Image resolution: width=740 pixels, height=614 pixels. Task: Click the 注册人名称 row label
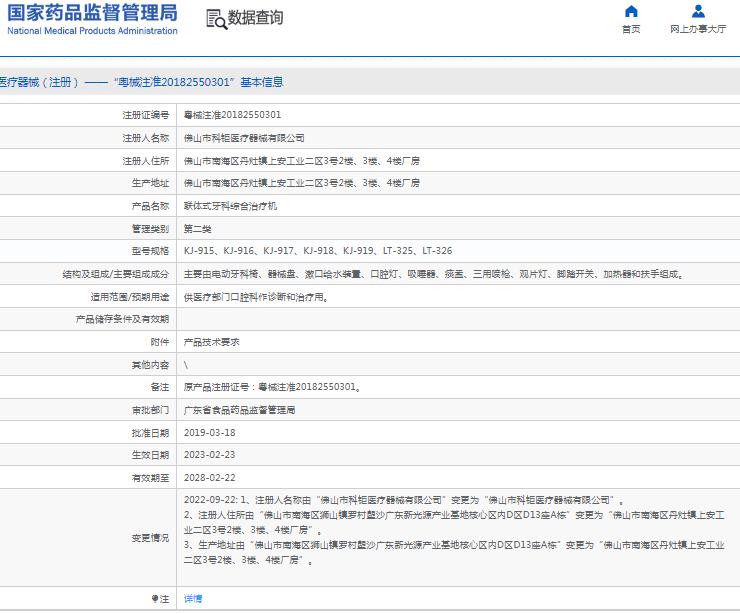[145, 138]
